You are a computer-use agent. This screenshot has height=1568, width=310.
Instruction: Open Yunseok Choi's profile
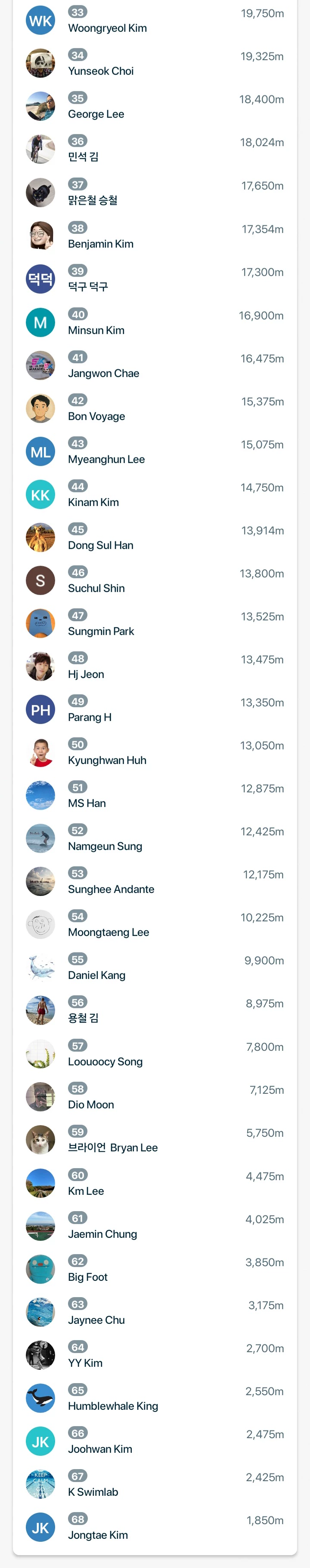(101, 71)
